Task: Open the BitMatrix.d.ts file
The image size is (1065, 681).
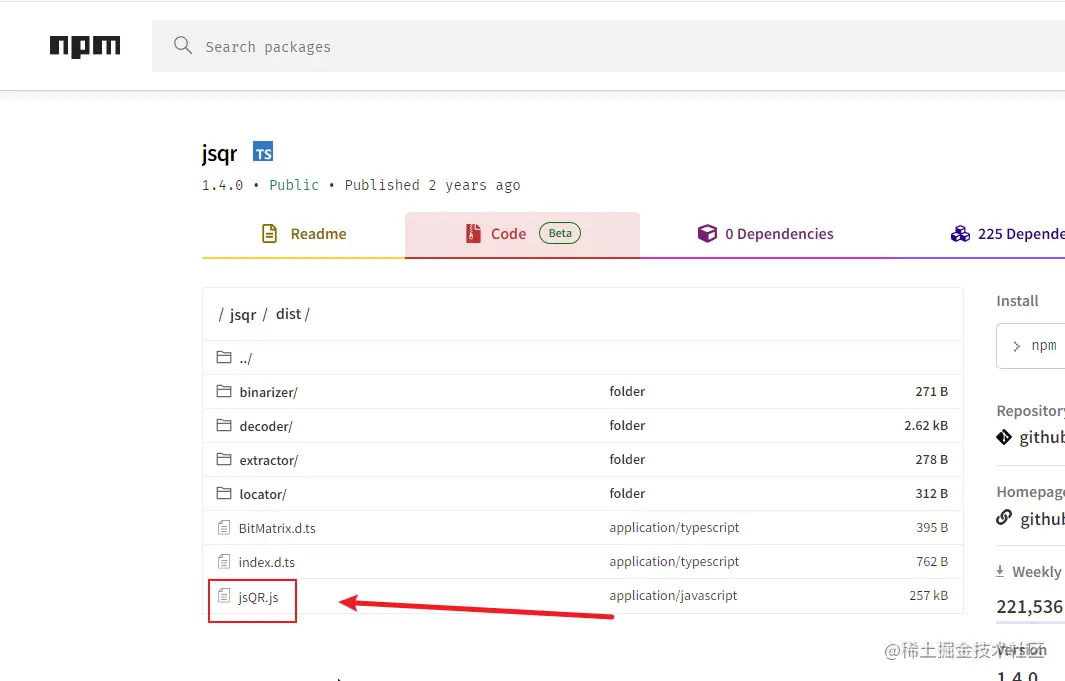Action: click(x=277, y=528)
